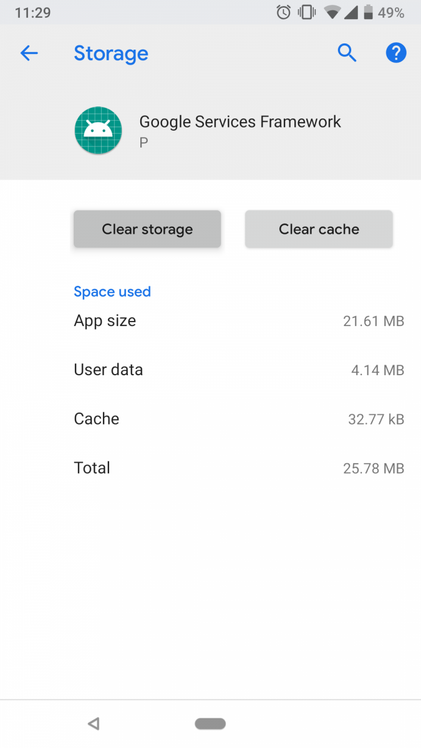Image resolution: width=421 pixels, height=748 pixels.
Task: Open search with magnifier icon
Action: click(x=347, y=53)
